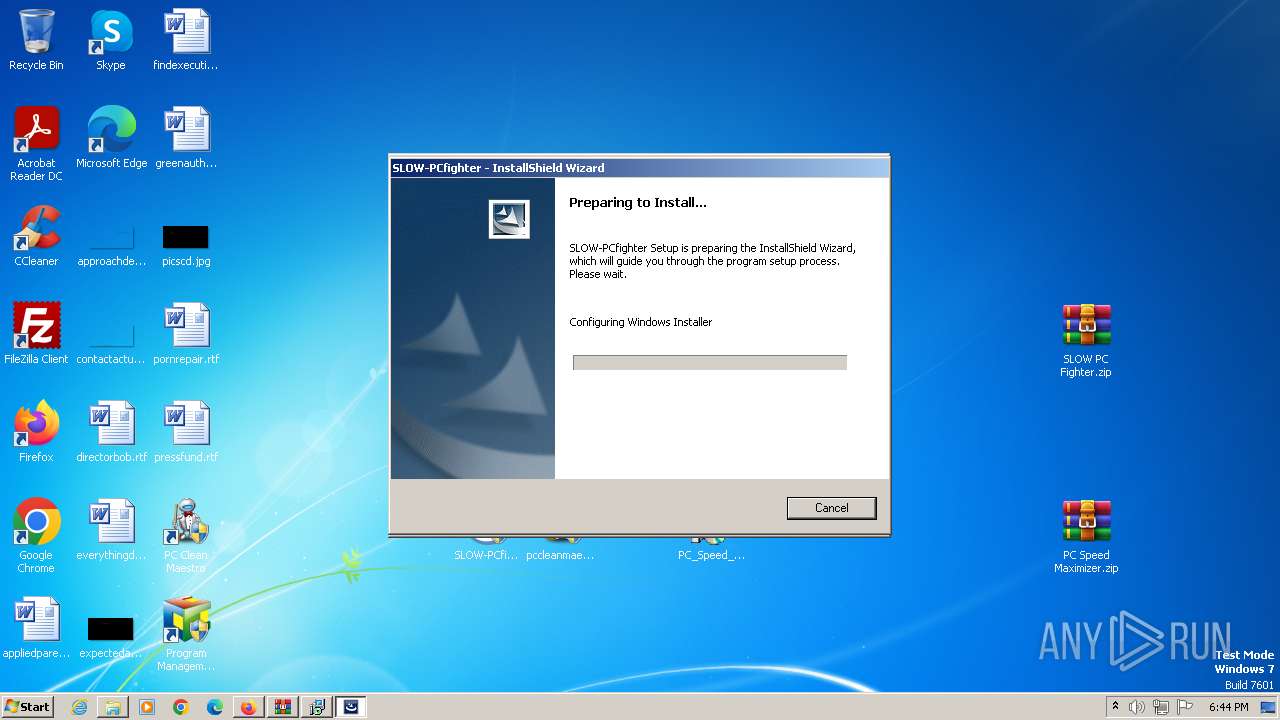Select the appliedpare... Word document
This screenshot has height=720, width=1280.
36,628
